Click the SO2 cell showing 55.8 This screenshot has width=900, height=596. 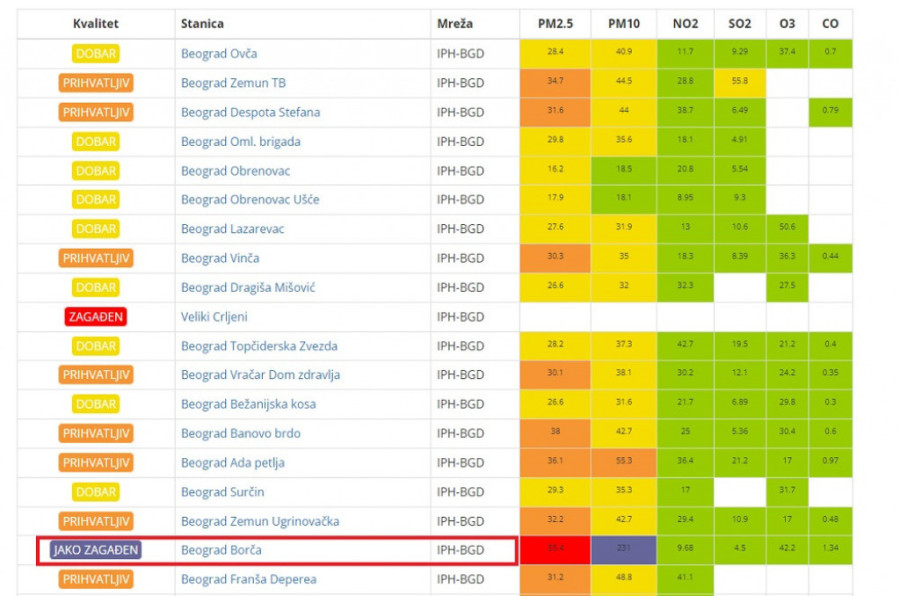pyautogui.click(x=740, y=83)
